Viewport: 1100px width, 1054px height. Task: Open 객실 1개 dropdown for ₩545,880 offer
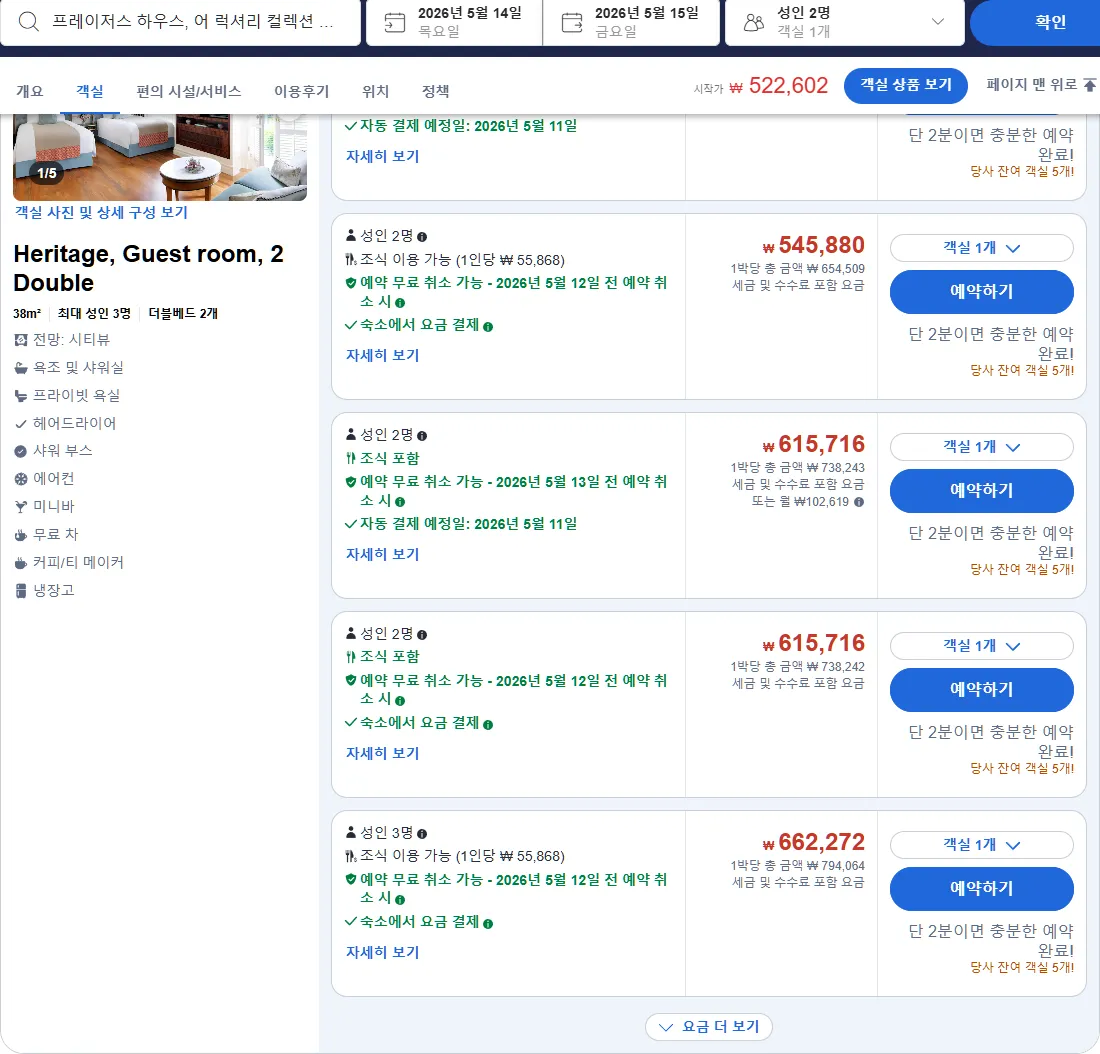[x=981, y=248]
